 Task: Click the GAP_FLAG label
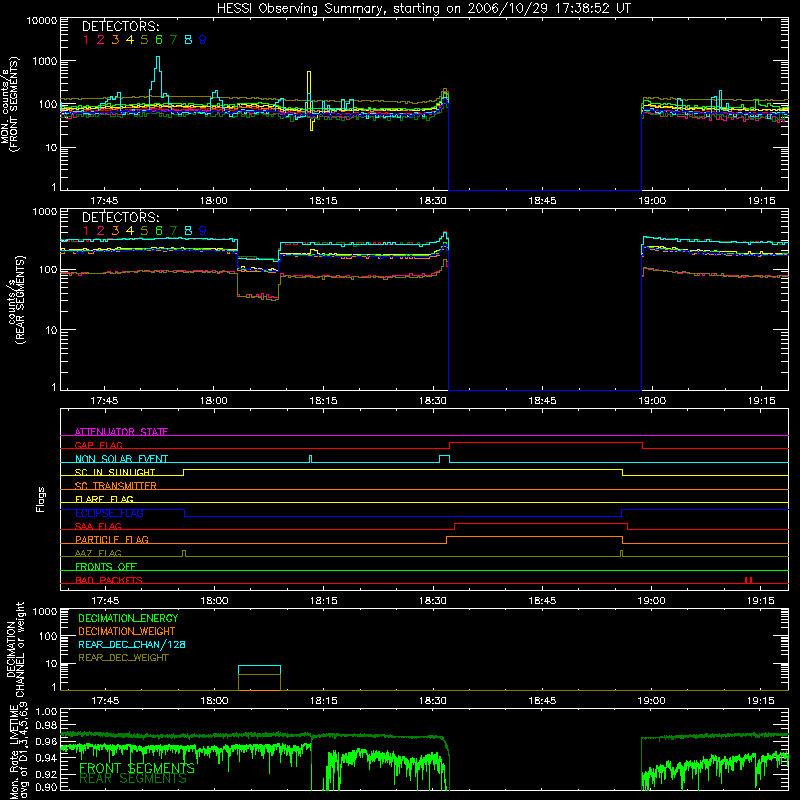(98, 445)
